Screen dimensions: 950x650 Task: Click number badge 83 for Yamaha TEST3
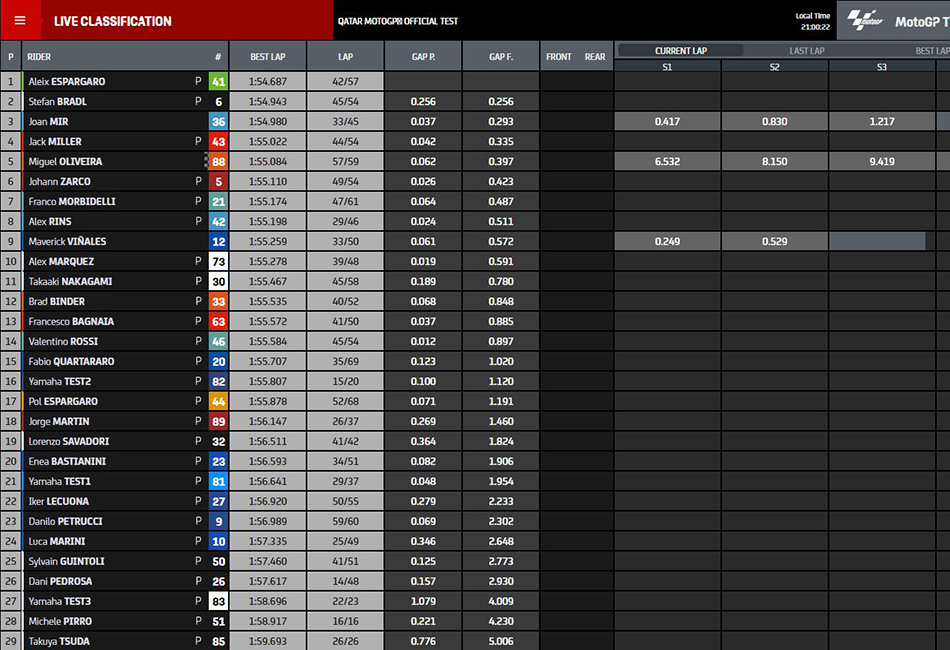click(x=218, y=601)
